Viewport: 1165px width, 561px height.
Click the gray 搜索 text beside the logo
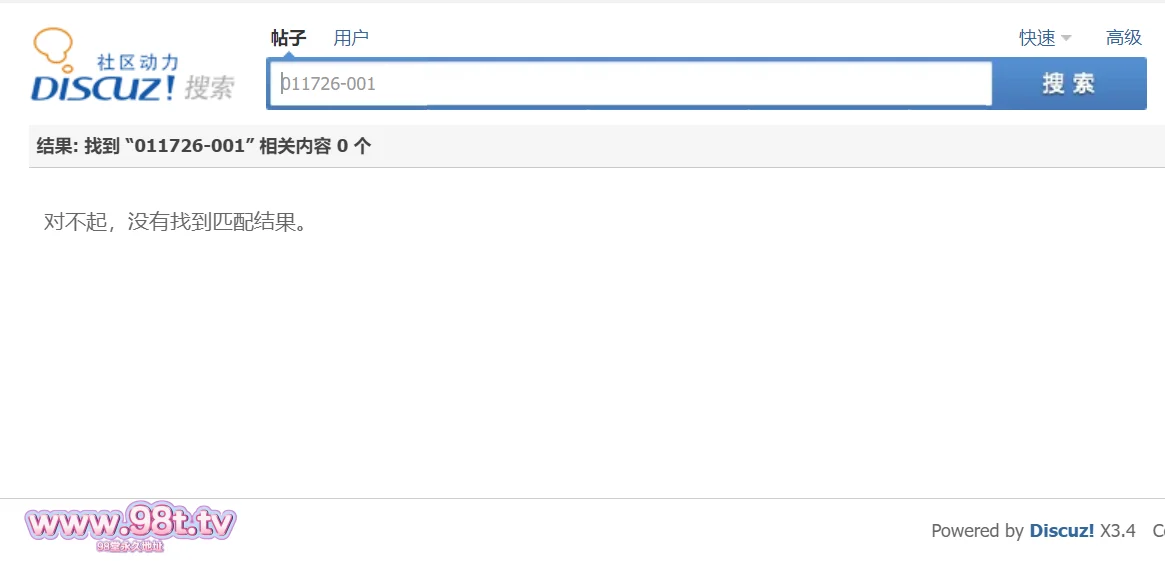[x=209, y=88]
